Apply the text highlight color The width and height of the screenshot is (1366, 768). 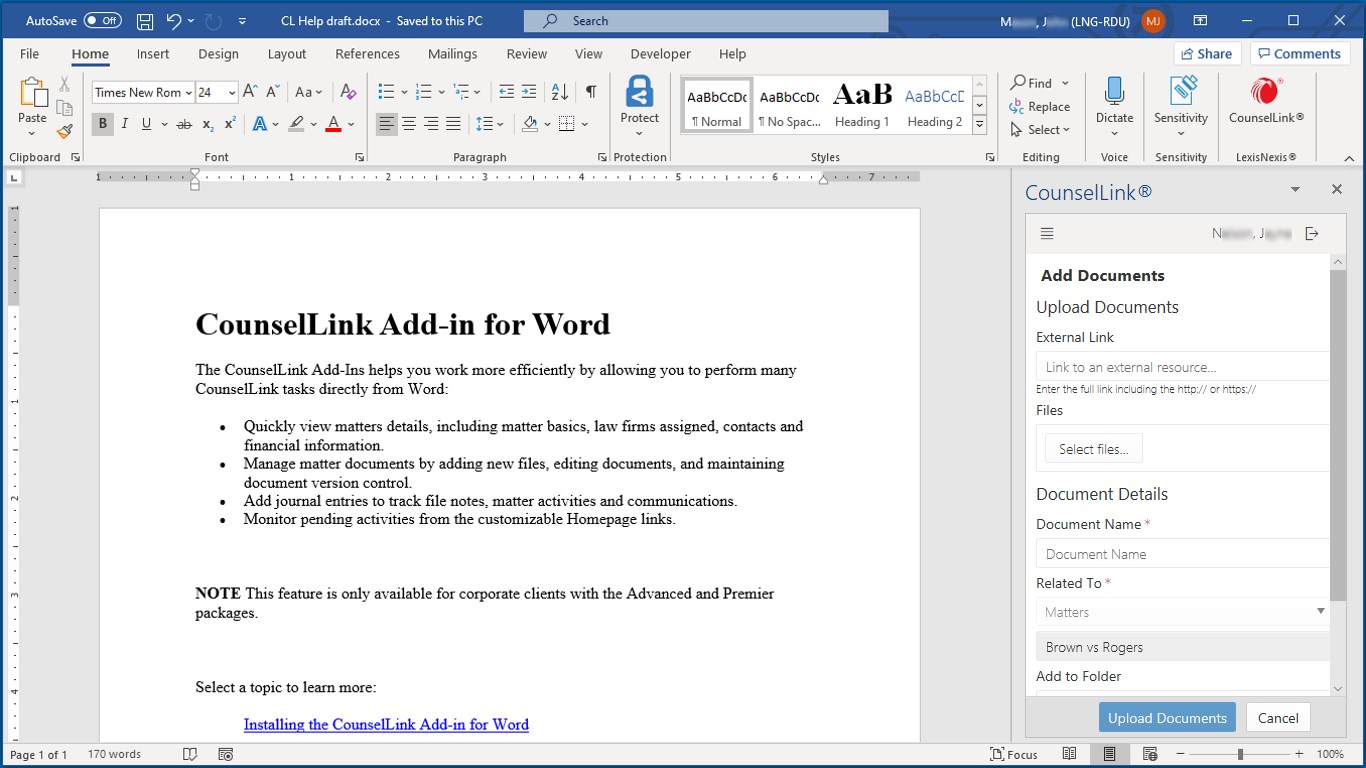tap(296, 124)
